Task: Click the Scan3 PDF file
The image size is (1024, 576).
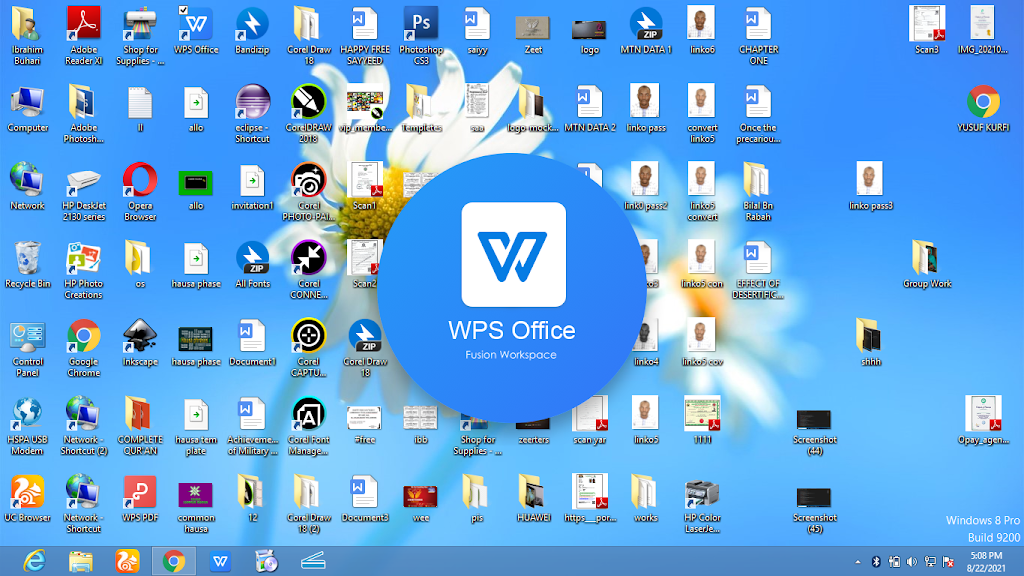Action: coord(927,25)
